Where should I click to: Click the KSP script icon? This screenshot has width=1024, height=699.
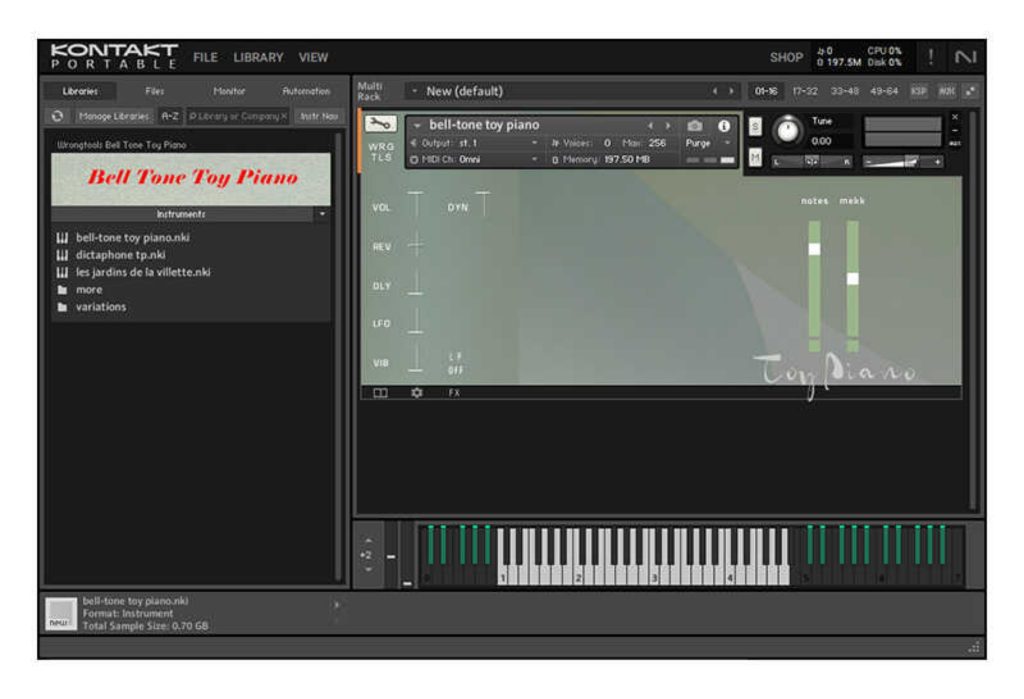point(918,91)
